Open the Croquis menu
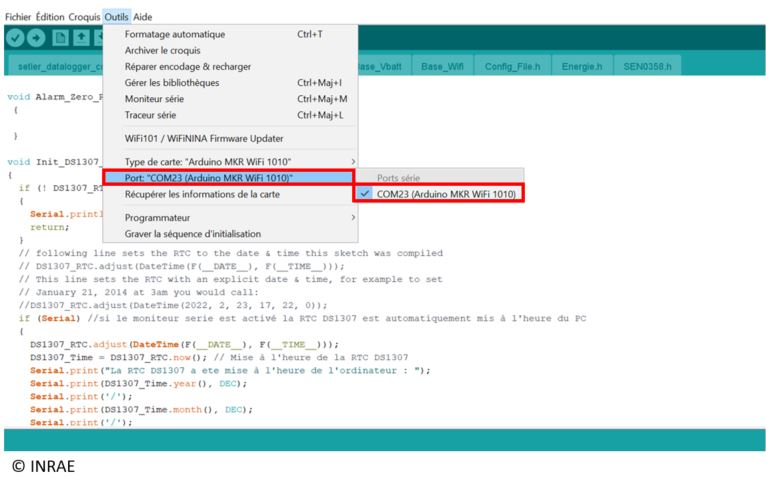This screenshot has height=477, width=766. pos(84,17)
